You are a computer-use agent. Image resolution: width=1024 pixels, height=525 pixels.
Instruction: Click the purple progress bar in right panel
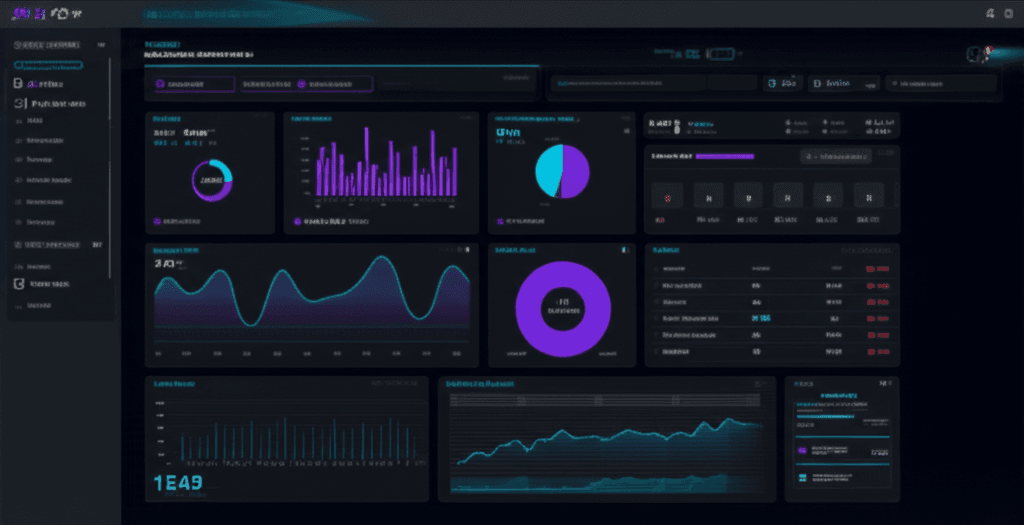(x=723, y=157)
